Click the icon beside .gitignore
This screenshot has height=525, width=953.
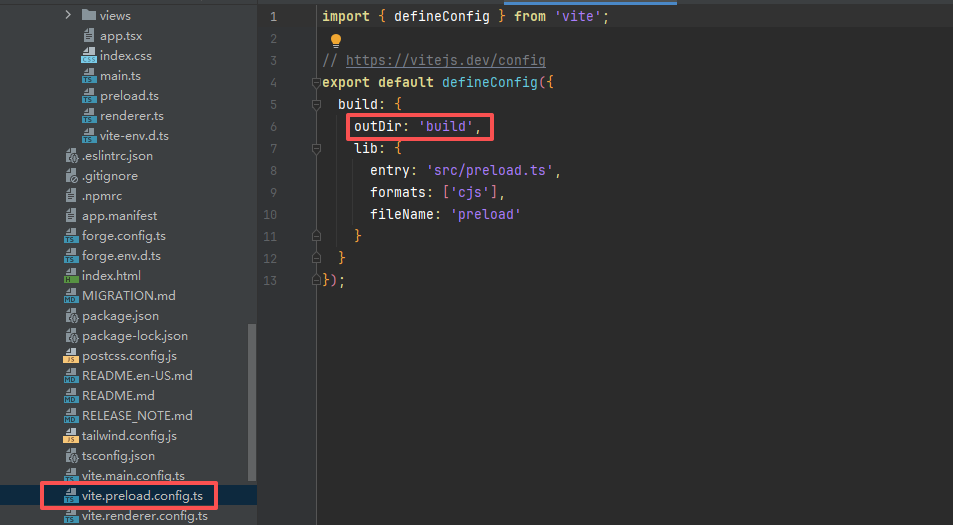point(71,176)
